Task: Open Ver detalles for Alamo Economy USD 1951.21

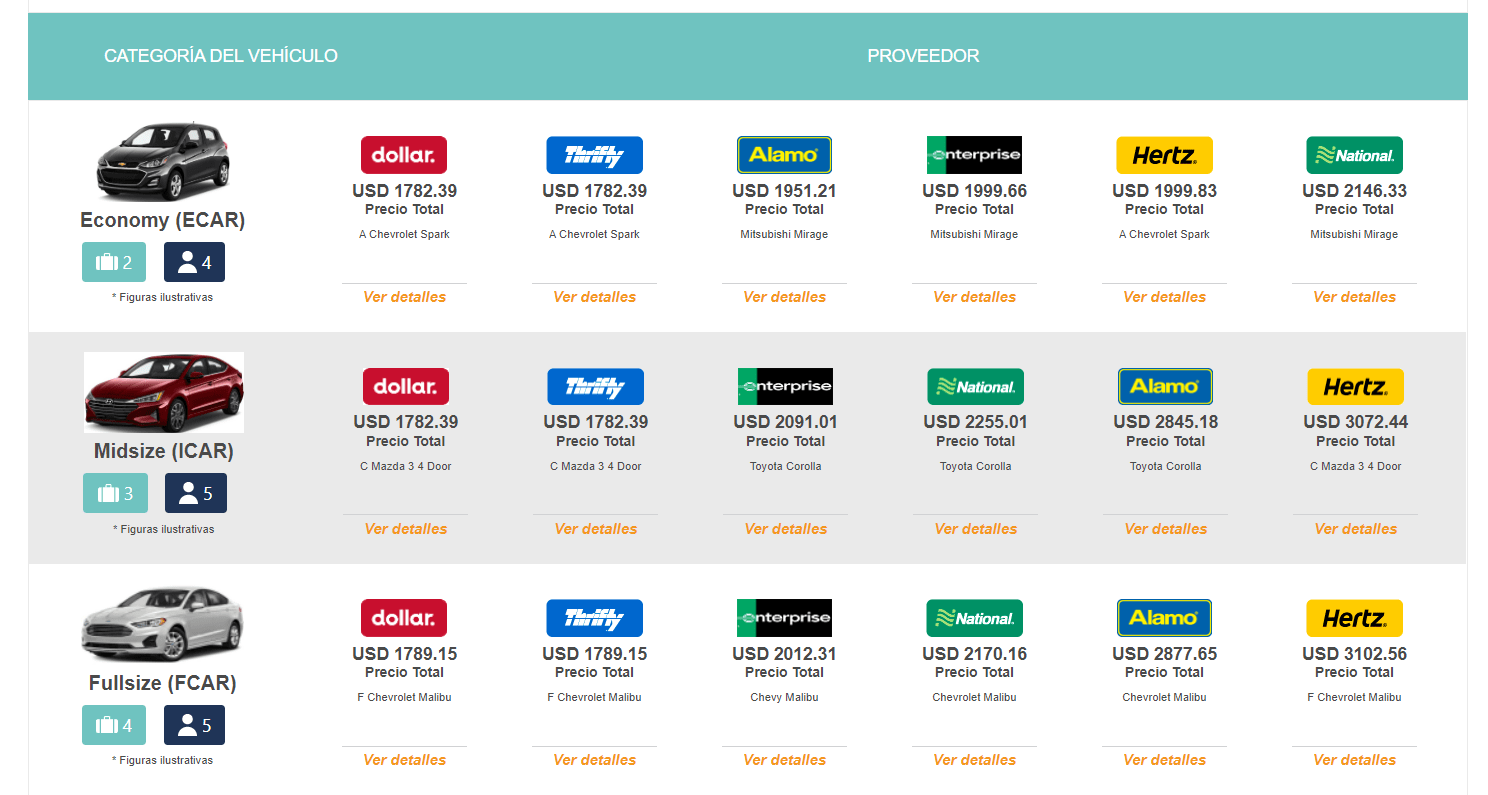Action: pos(785,297)
